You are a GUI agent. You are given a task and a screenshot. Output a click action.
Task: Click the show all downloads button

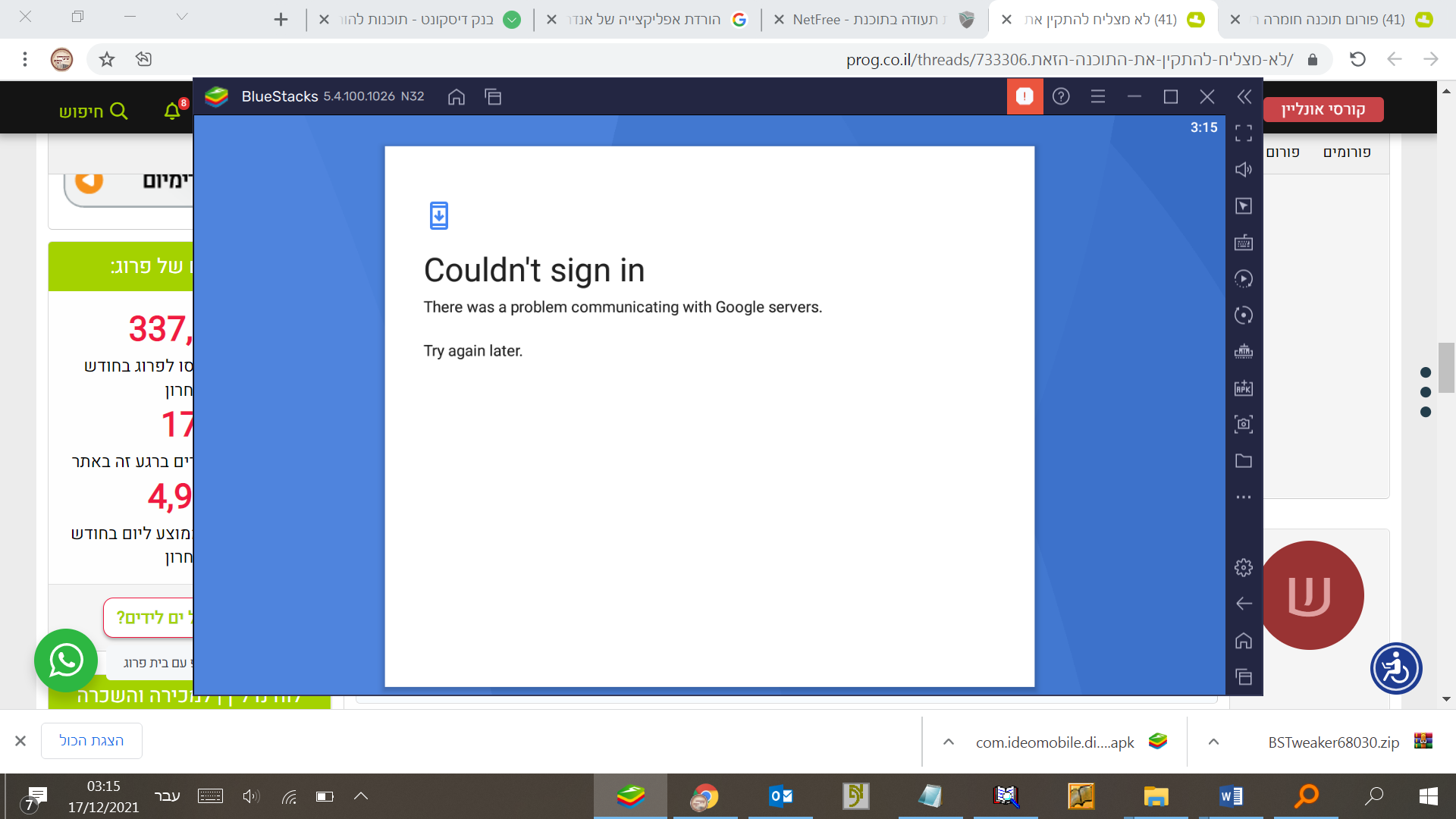[91, 741]
